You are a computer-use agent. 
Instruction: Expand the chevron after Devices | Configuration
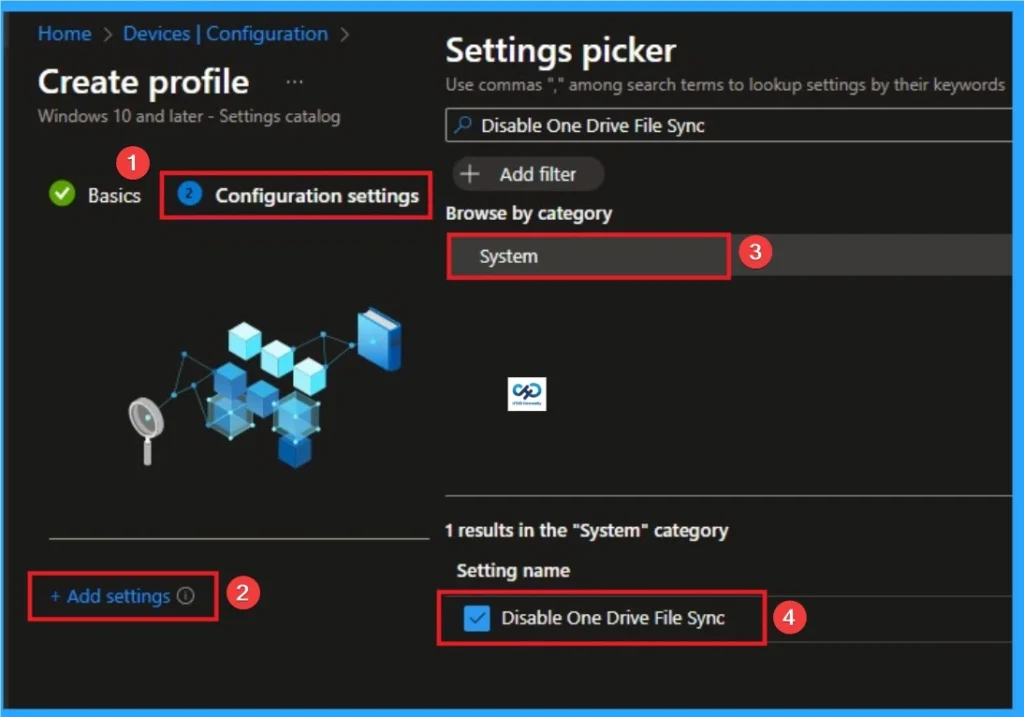[345, 33]
